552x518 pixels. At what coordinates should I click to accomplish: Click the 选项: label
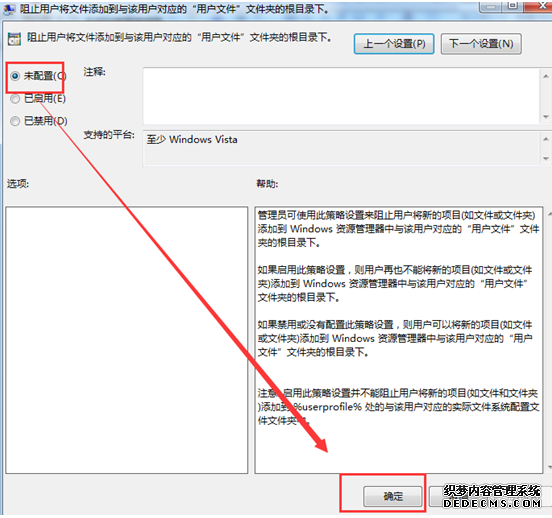pyautogui.click(x=18, y=183)
